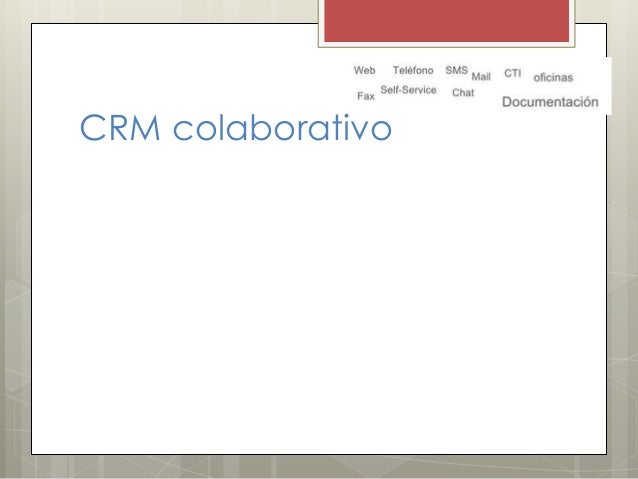
Task: Click the 'Chat' label
Action: 463,93
